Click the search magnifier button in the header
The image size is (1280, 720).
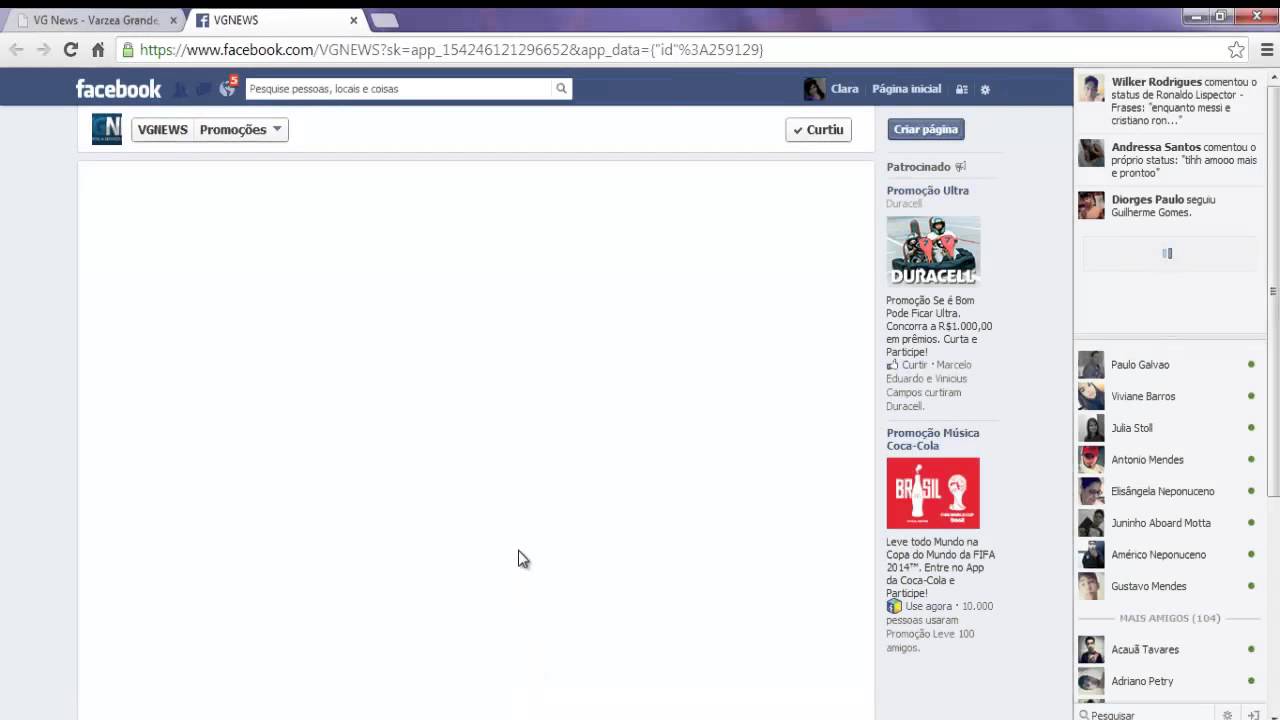(x=562, y=89)
